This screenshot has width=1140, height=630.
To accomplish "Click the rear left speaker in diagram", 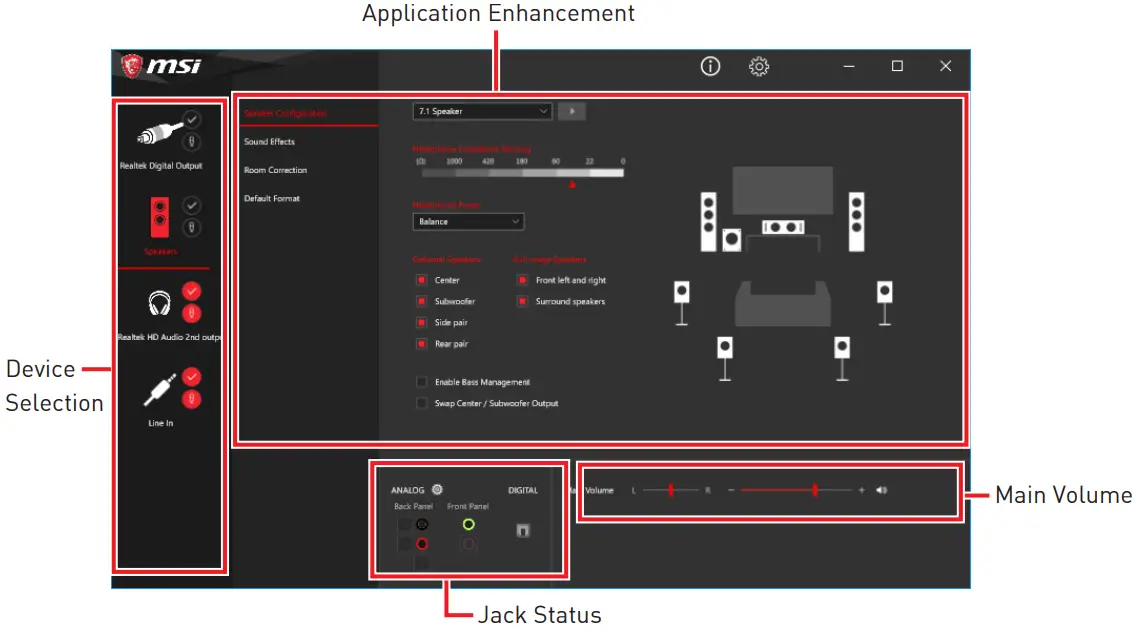I will 725,358.
